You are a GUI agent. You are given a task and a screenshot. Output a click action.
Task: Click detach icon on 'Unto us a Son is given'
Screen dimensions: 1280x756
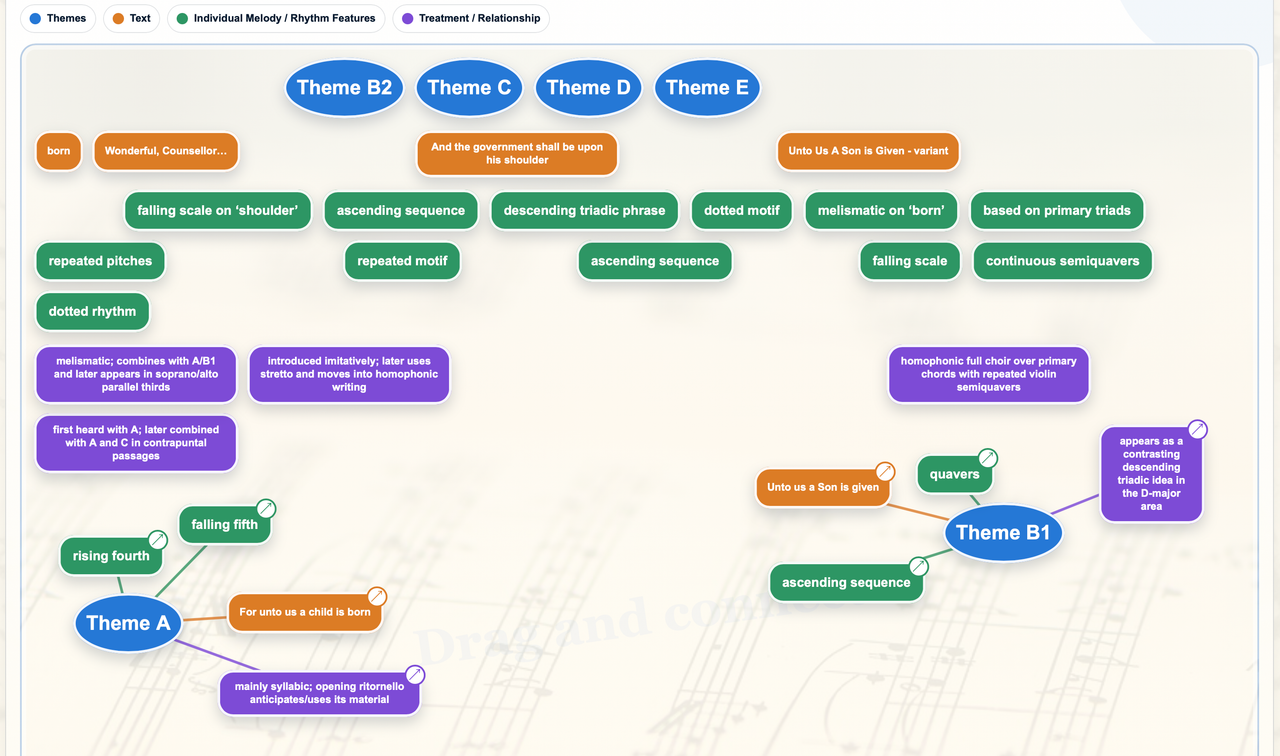[885, 472]
